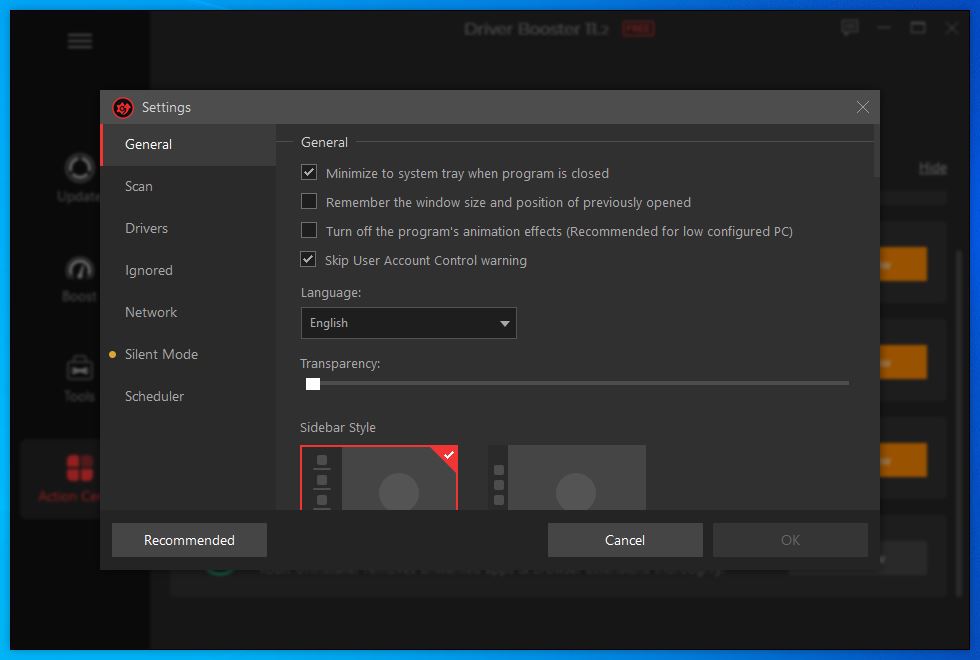The image size is (980, 660).
Task: Open the Ignored settings tab
Action: tap(188, 270)
